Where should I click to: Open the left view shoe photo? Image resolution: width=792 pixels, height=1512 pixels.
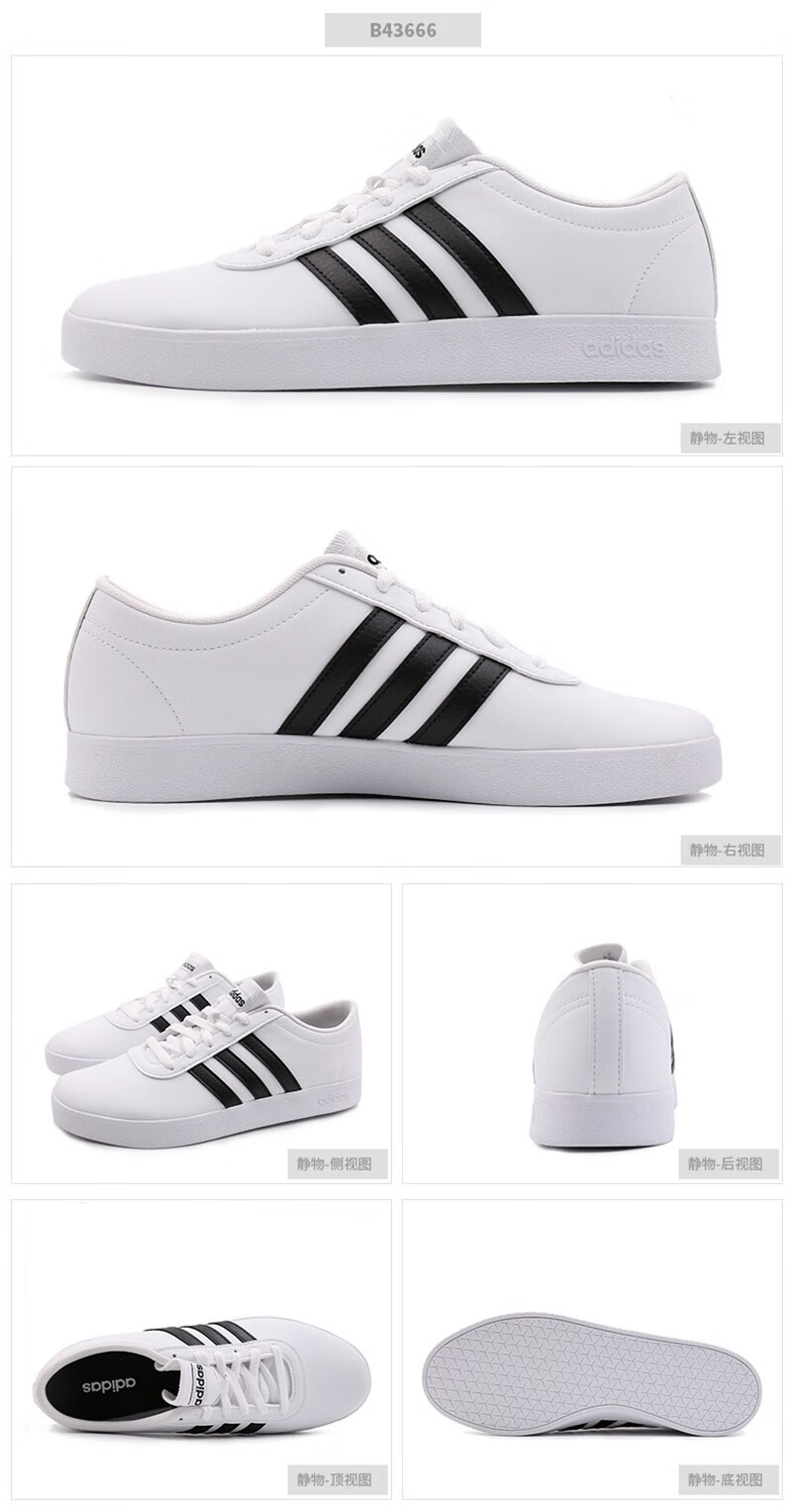tap(396, 255)
